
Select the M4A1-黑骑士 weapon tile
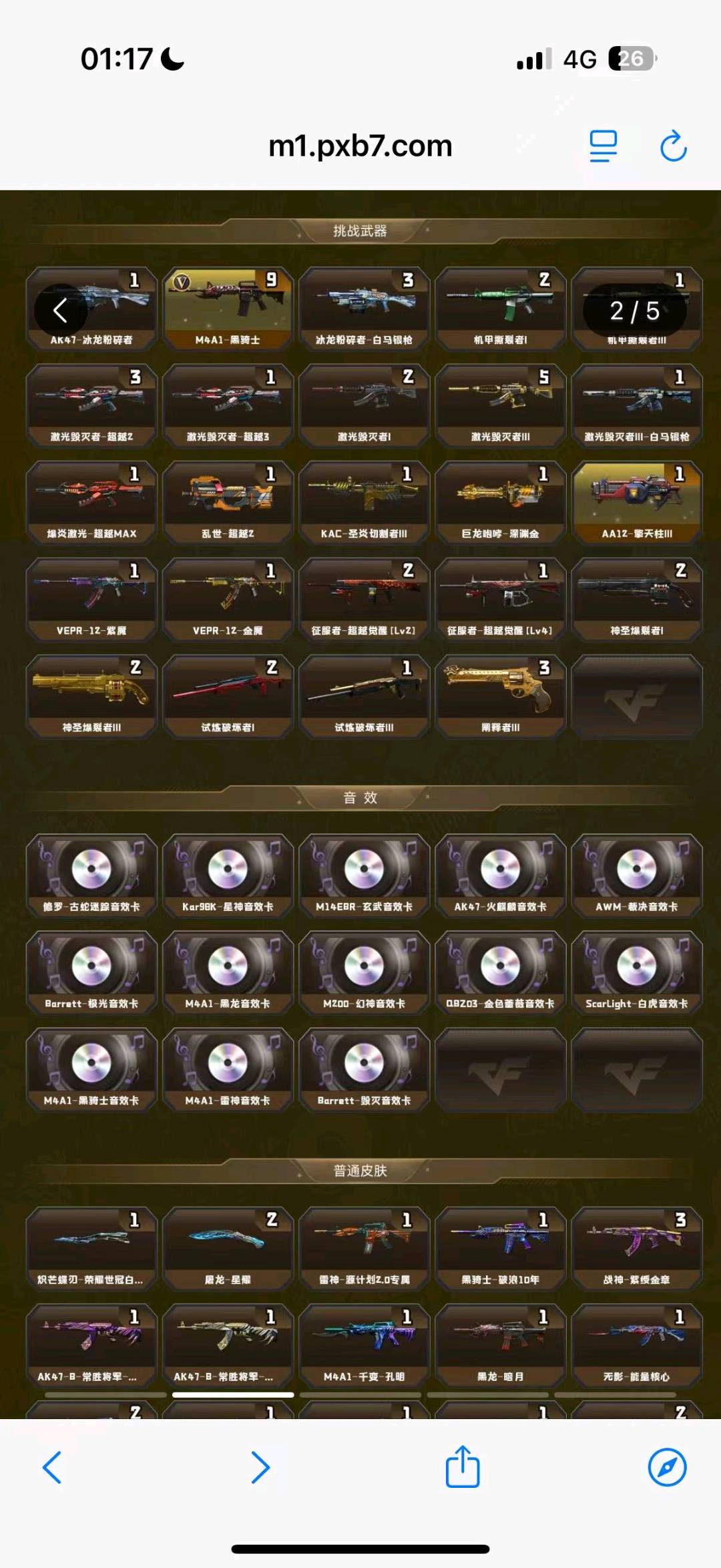(228, 309)
